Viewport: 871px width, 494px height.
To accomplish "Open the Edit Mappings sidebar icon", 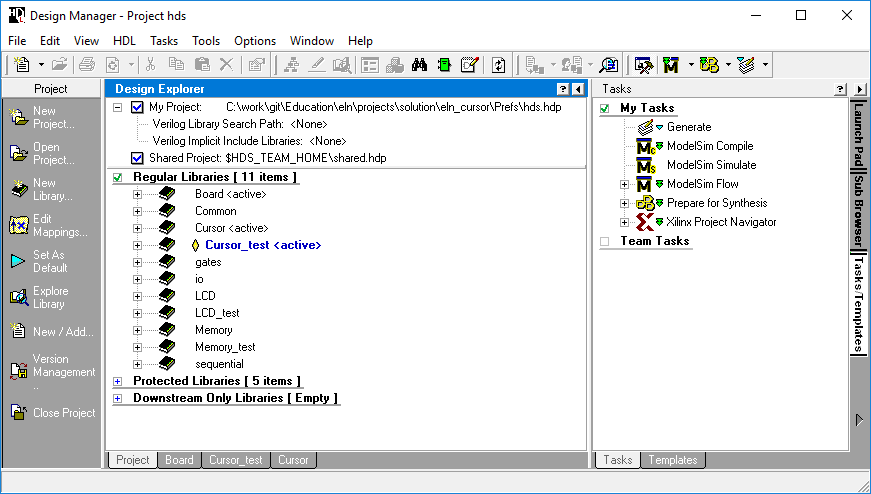I will pos(18,225).
